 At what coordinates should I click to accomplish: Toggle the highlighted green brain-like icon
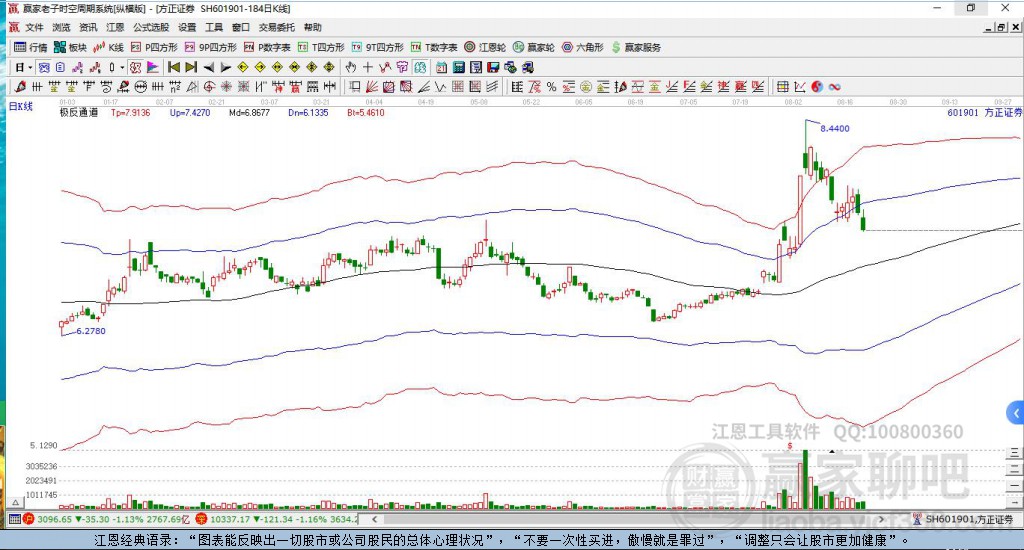pos(419,67)
